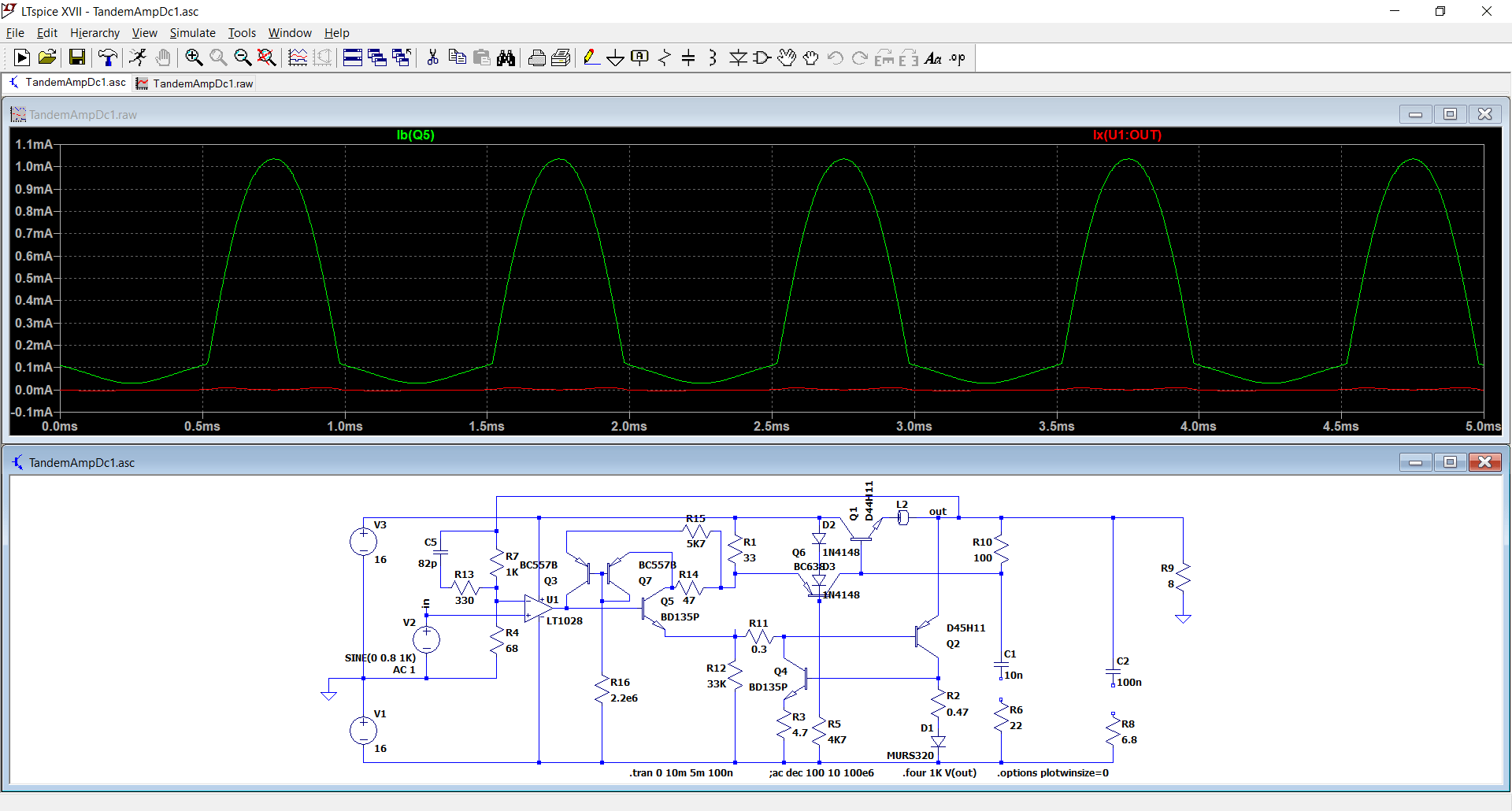This screenshot has height=811, width=1512.
Task: Zoom in using the magnifier plus icon
Action: [194, 57]
